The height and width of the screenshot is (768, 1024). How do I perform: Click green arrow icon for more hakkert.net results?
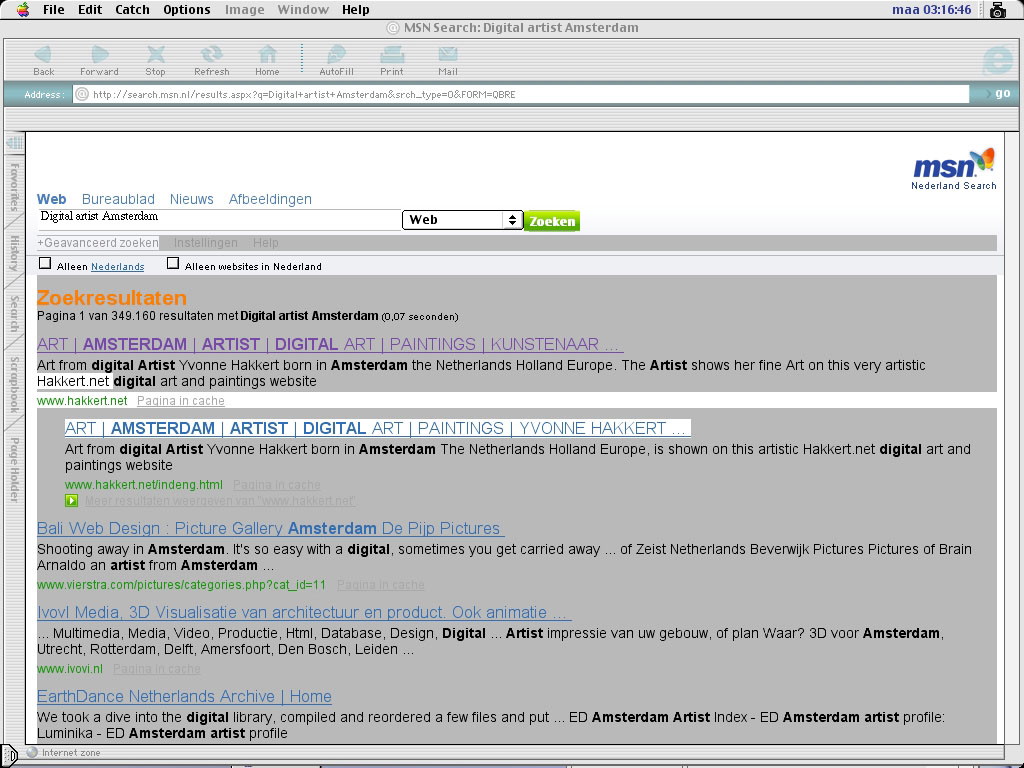(71, 501)
